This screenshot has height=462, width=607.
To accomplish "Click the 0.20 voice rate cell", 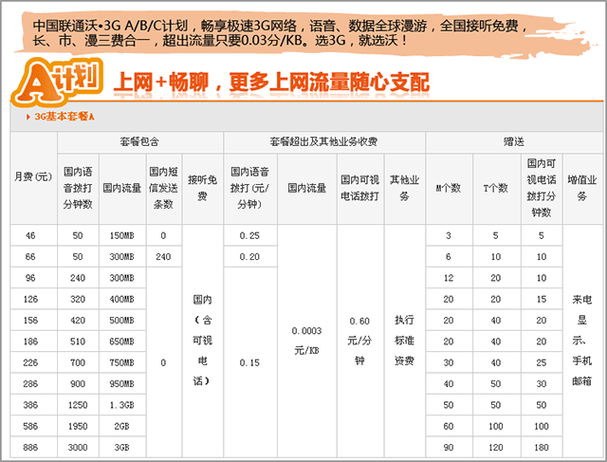I will [250, 257].
